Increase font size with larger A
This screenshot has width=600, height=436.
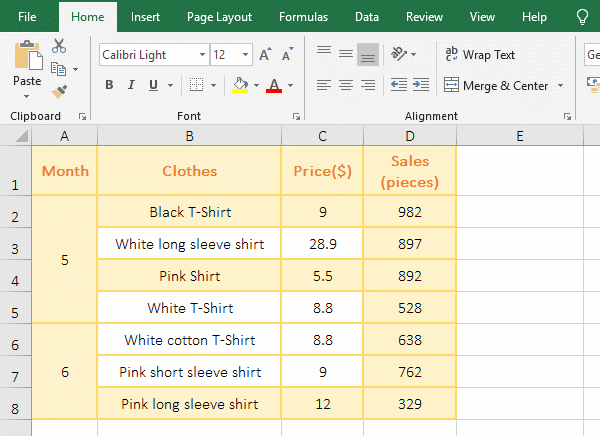[x=265, y=54]
